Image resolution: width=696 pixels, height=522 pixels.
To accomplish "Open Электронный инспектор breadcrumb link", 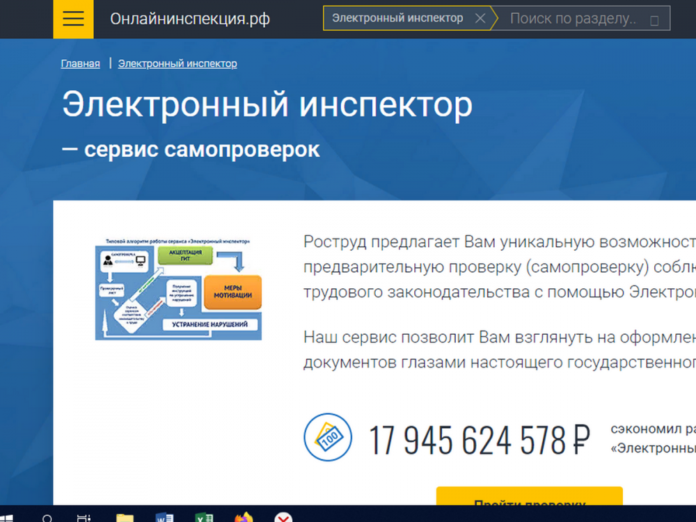I will tap(177, 63).
